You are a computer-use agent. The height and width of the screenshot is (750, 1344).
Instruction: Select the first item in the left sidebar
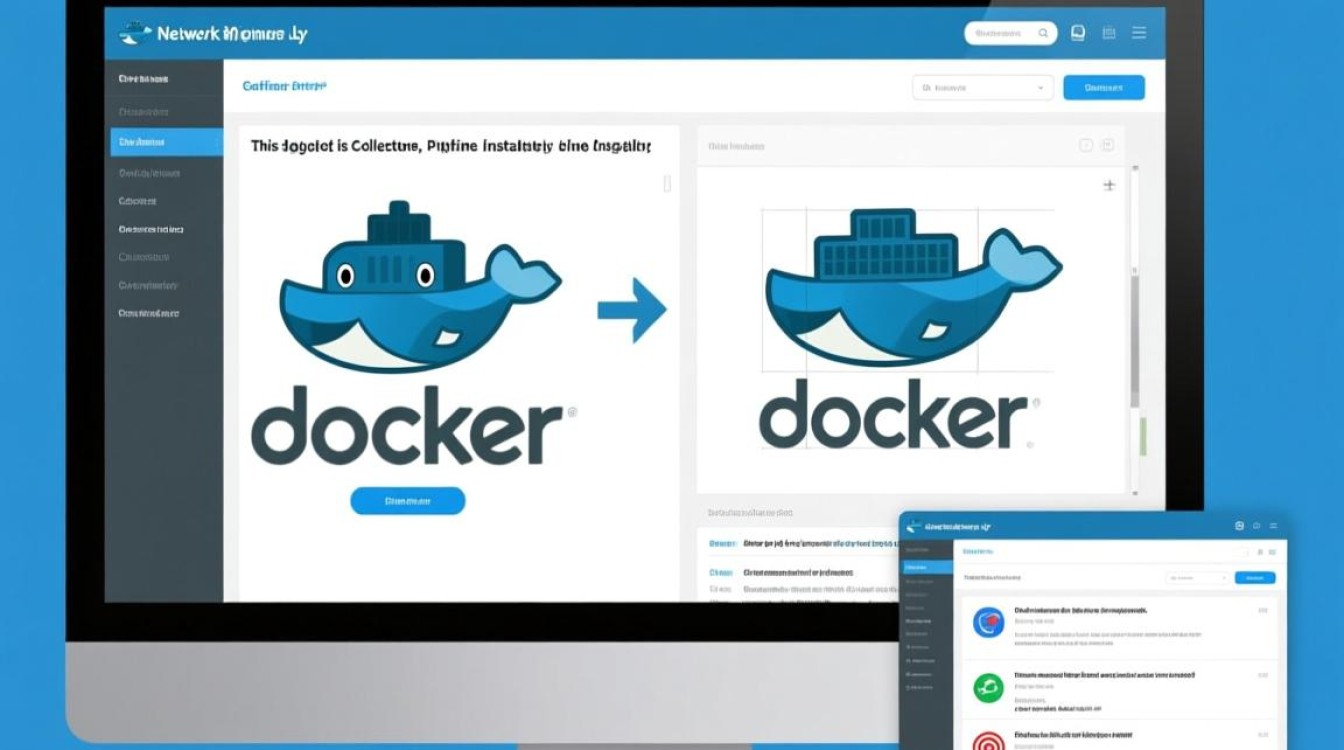click(166, 78)
